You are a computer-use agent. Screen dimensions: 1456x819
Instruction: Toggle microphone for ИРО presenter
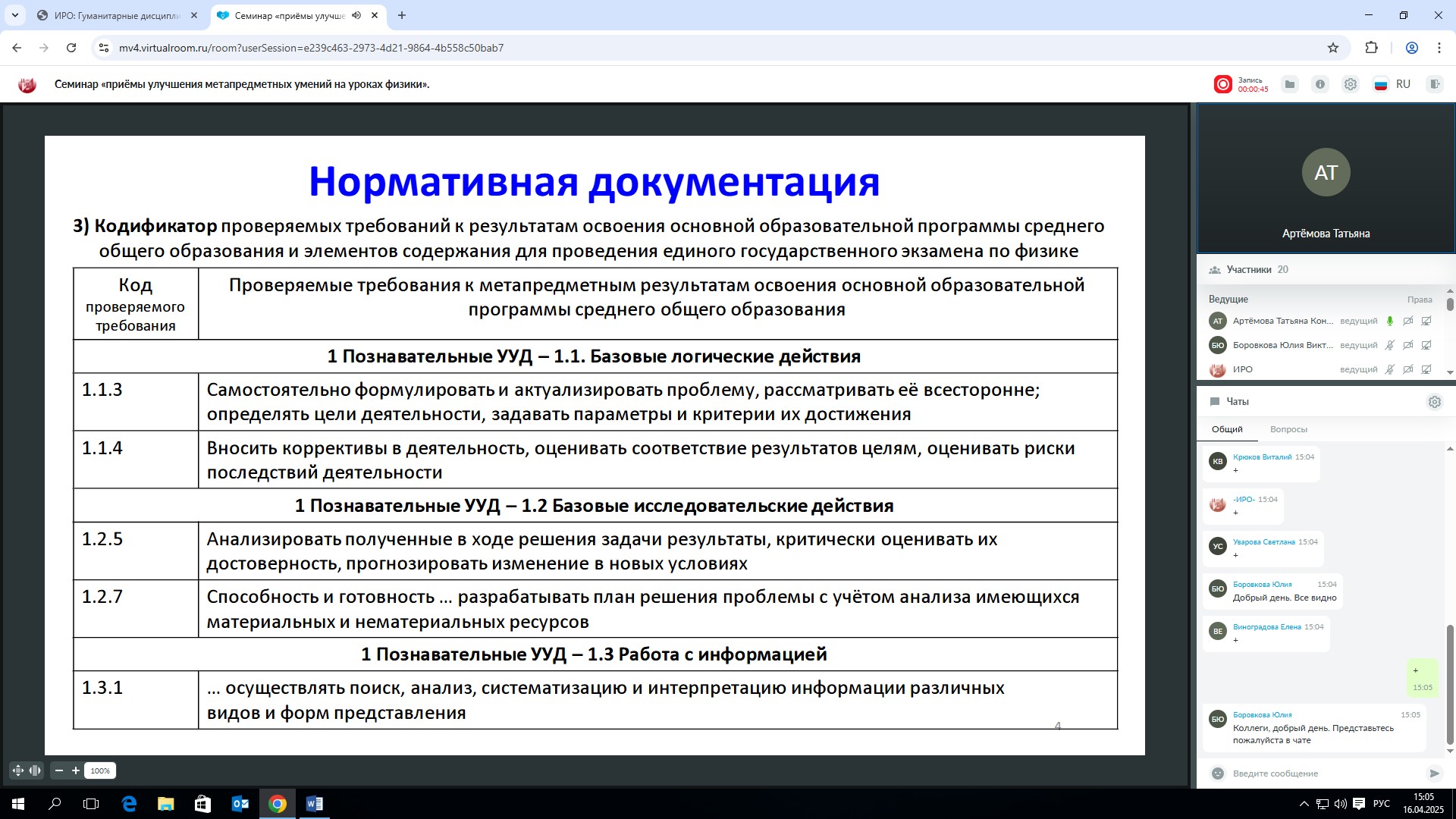(x=1390, y=369)
